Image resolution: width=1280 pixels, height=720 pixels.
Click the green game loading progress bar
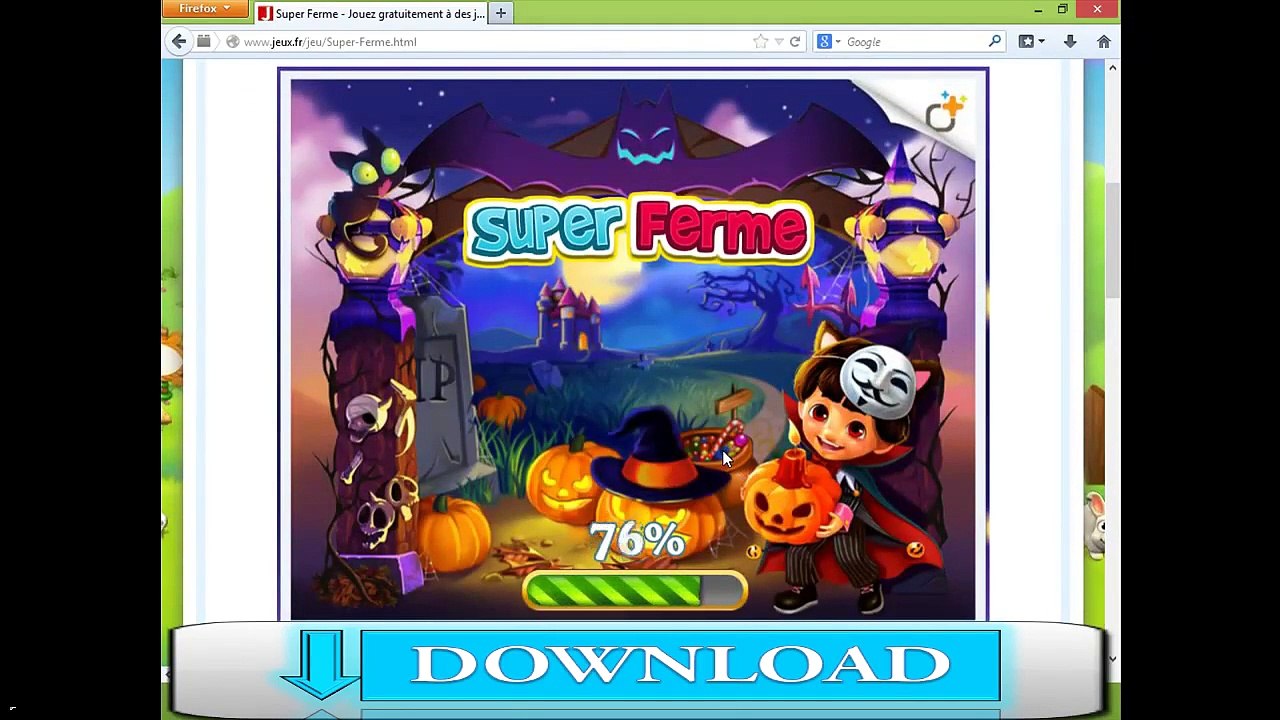coord(635,591)
